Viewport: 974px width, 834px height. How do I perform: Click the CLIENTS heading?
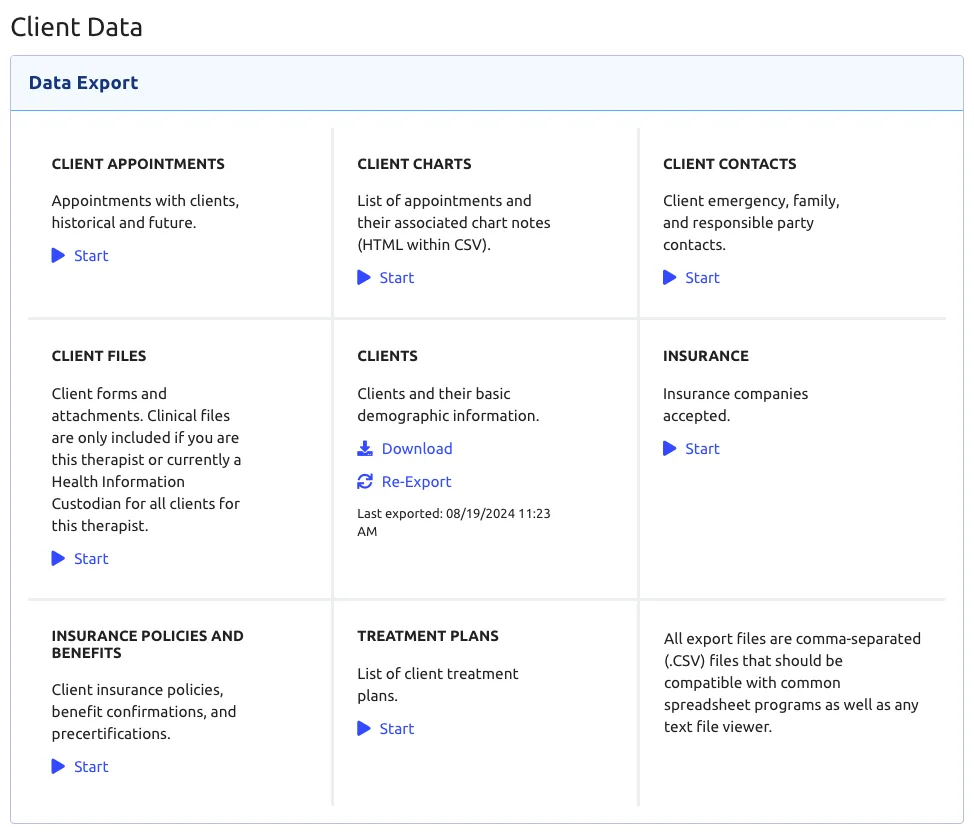pos(388,356)
